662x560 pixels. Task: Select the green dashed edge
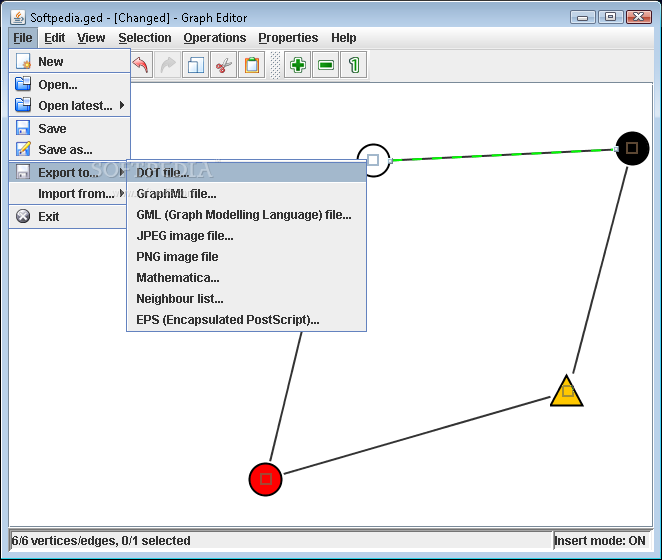click(x=502, y=155)
